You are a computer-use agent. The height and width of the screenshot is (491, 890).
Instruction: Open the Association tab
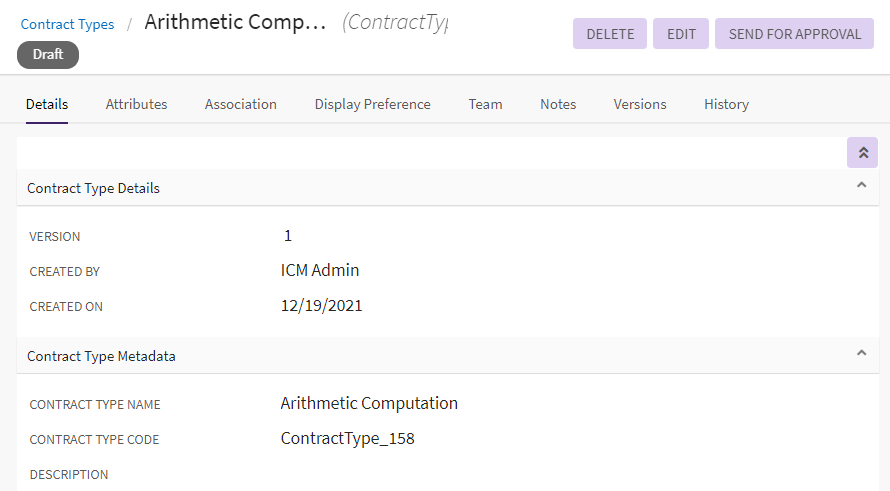coord(240,104)
